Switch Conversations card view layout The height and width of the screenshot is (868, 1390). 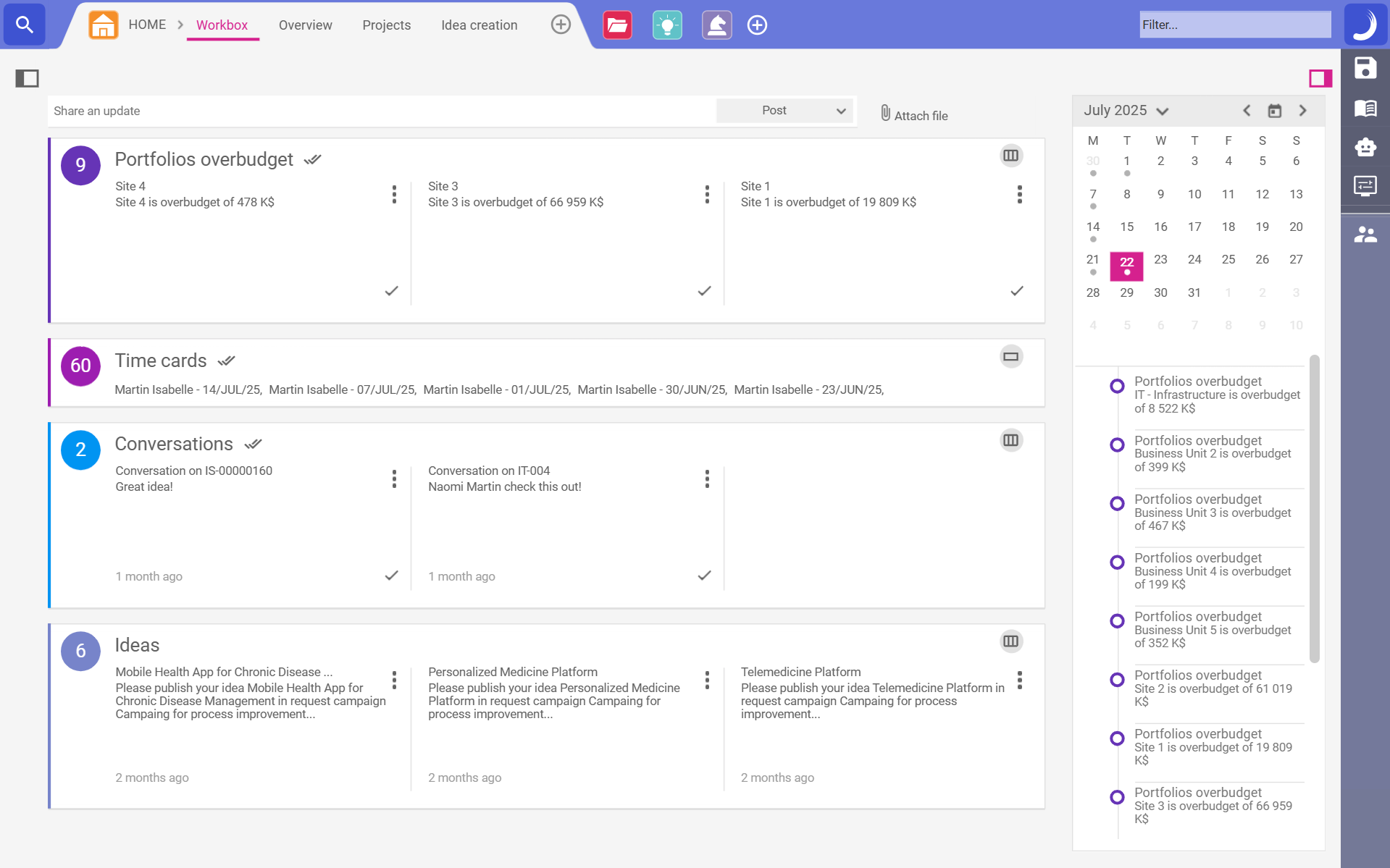coord(1011,440)
